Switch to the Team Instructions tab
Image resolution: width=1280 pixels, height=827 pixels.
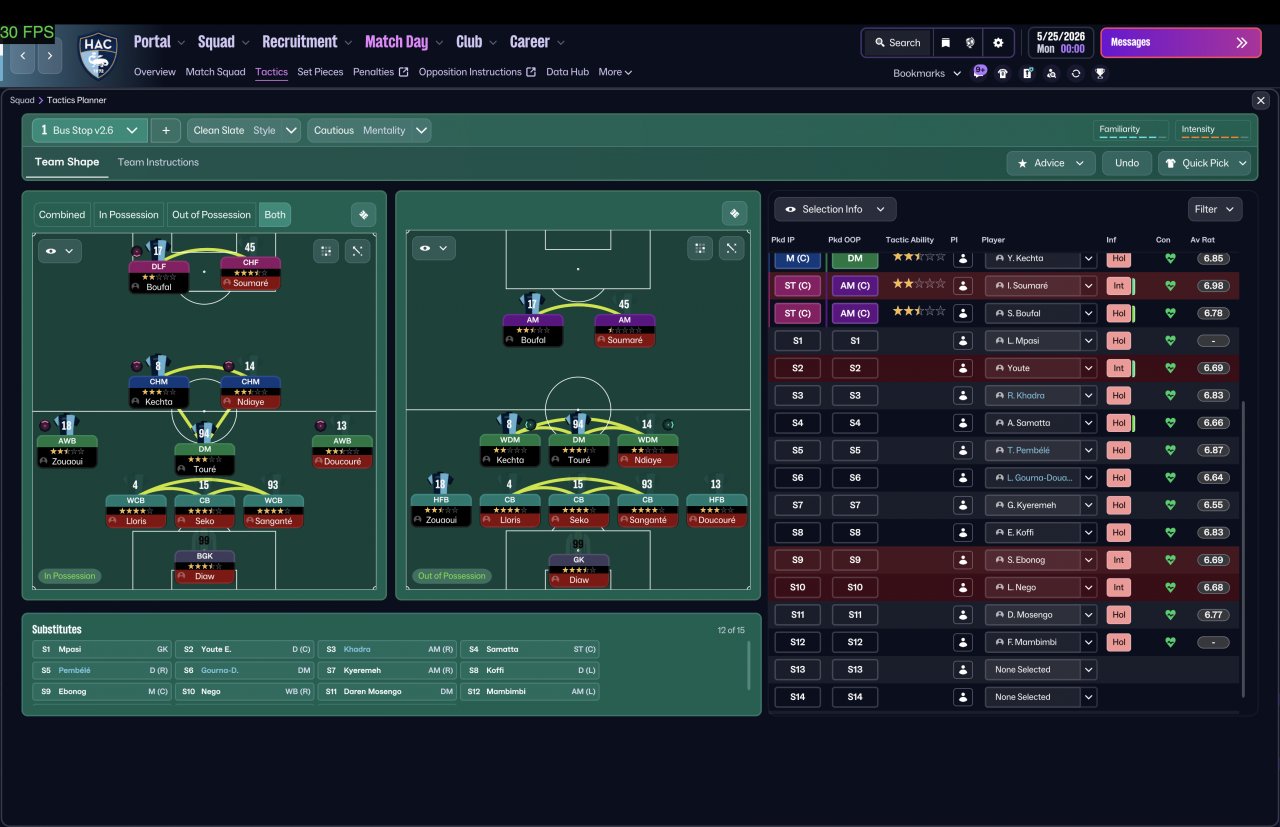158,162
